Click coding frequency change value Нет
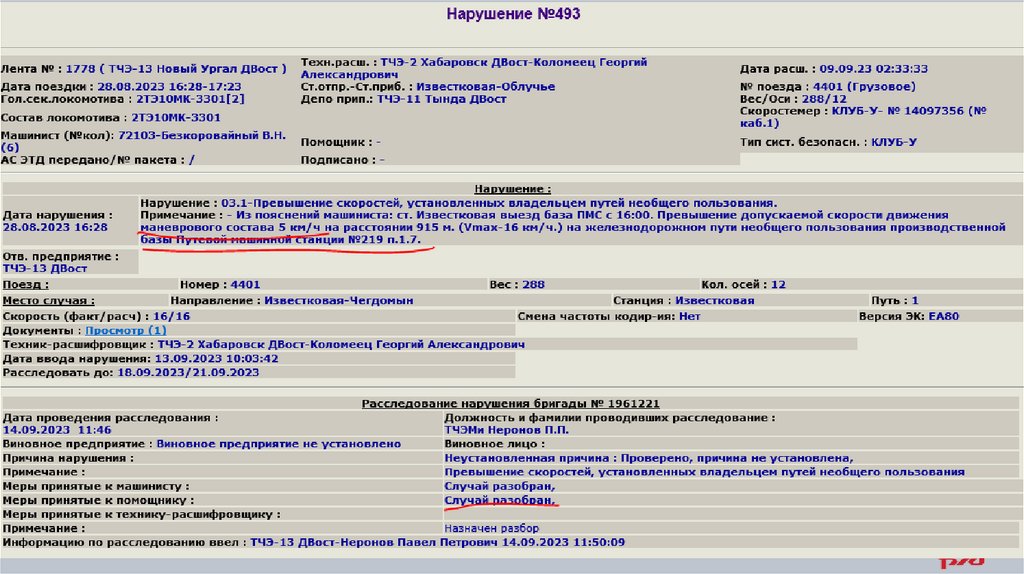Viewport: 1024px width, 574px height. 690,316
